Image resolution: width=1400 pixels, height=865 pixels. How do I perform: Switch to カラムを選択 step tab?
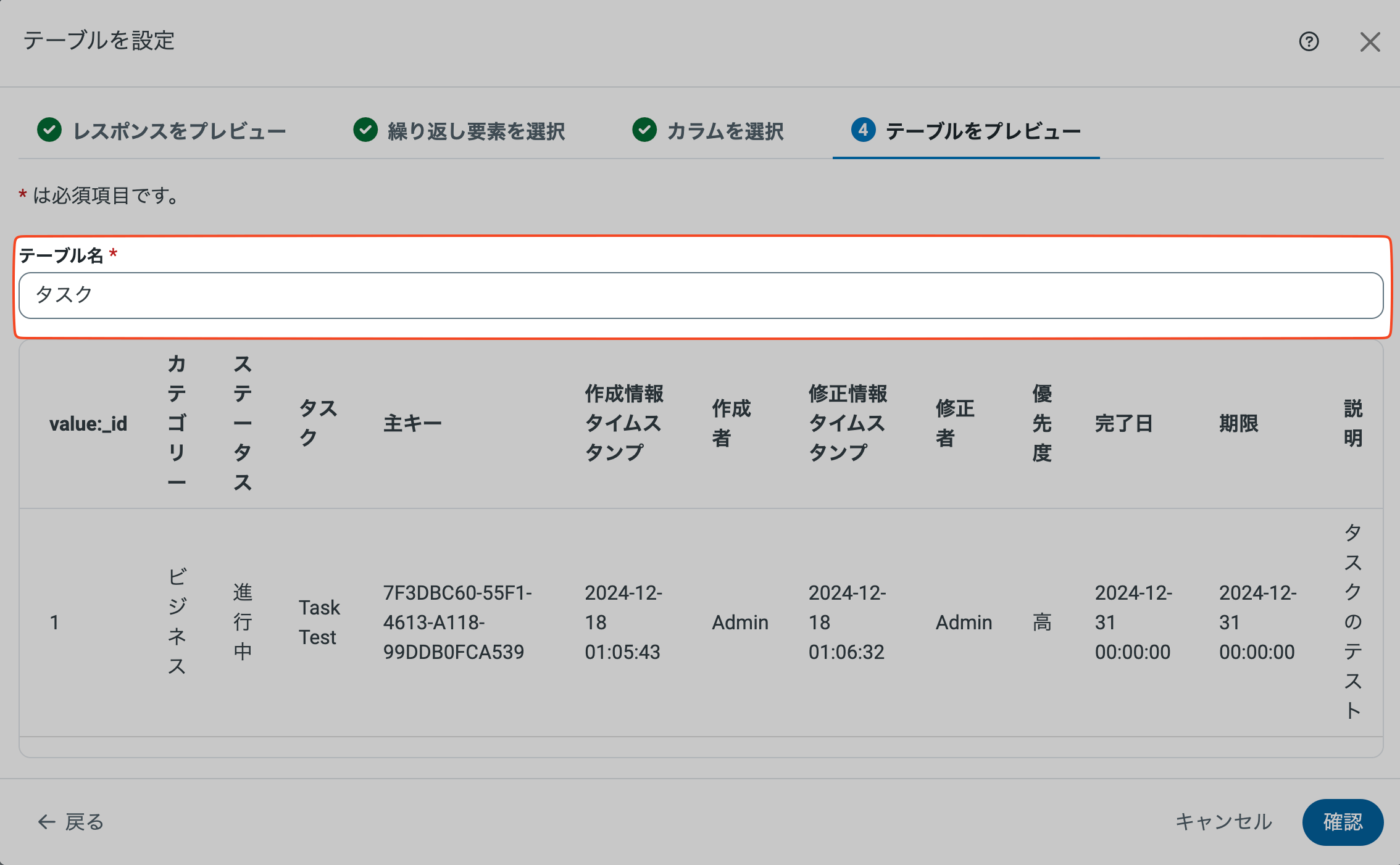(725, 131)
